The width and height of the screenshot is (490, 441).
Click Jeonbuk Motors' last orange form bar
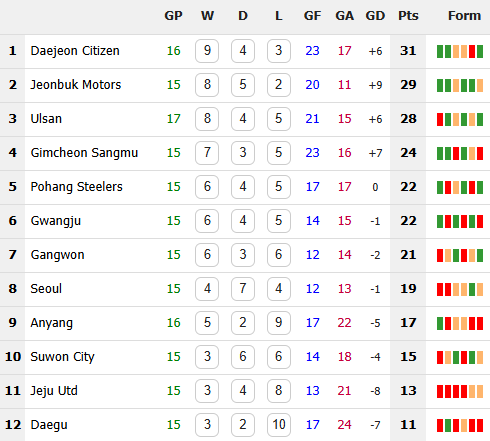[480, 85]
